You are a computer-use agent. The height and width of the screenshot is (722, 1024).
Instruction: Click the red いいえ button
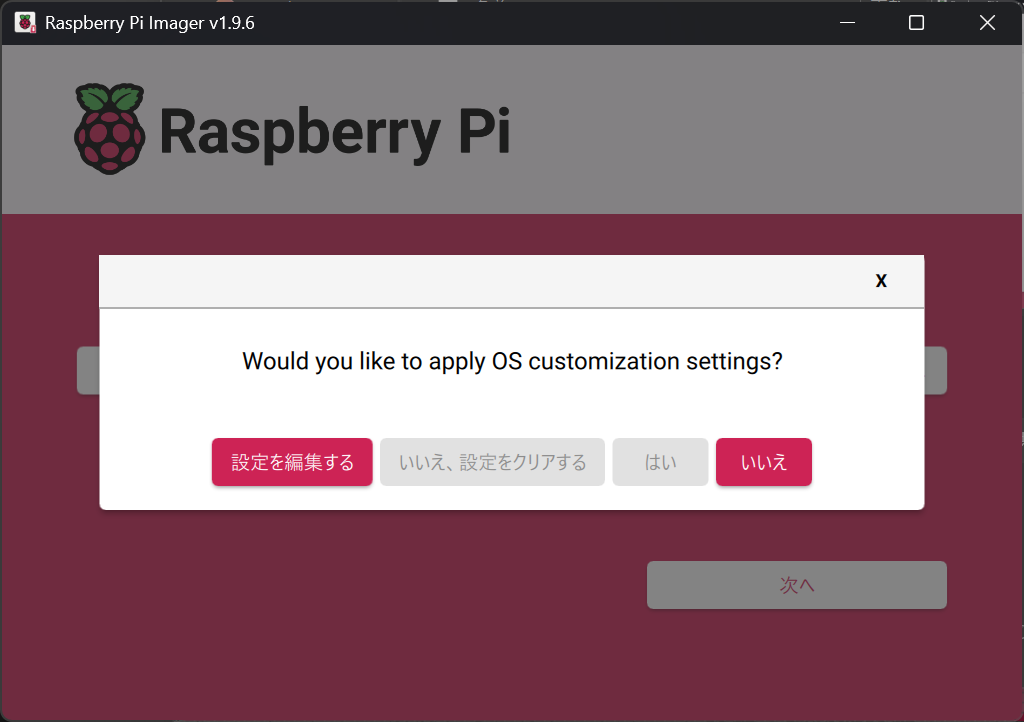[x=763, y=461]
